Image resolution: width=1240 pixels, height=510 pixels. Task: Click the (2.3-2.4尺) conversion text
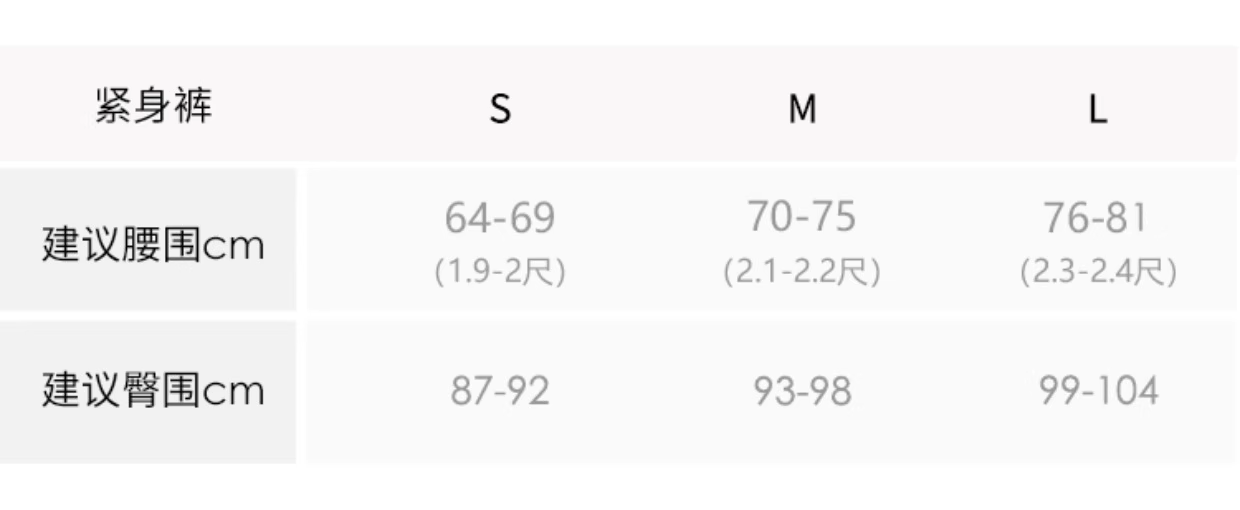pos(1097,272)
